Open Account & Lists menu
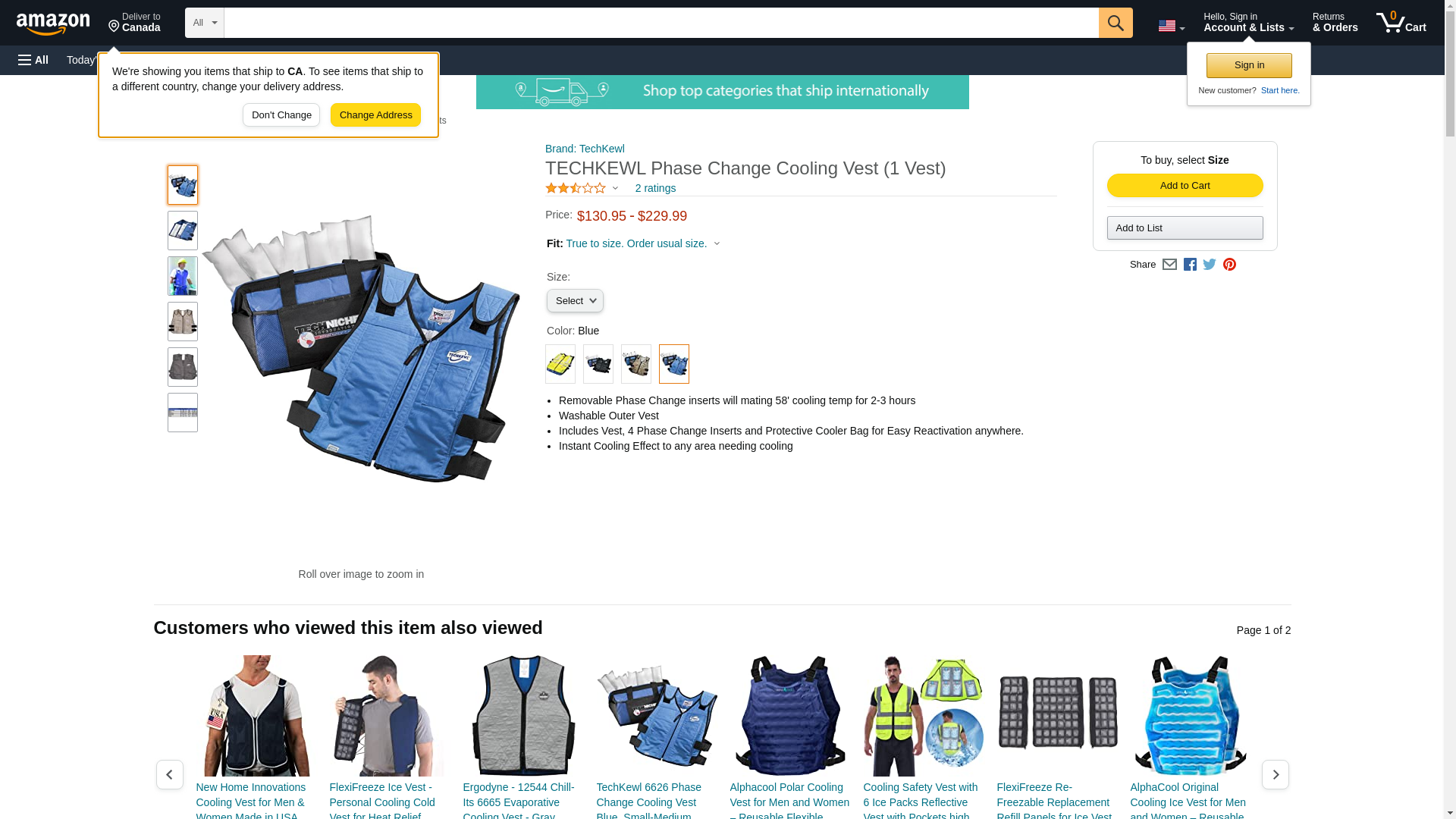 tap(1248, 23)
